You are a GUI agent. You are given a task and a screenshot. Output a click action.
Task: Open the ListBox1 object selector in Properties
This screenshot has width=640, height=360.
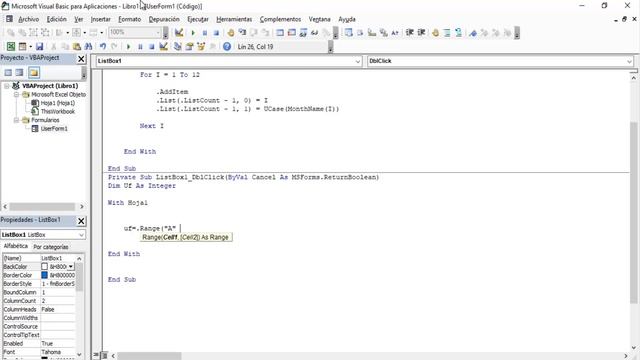pos(81,235)
